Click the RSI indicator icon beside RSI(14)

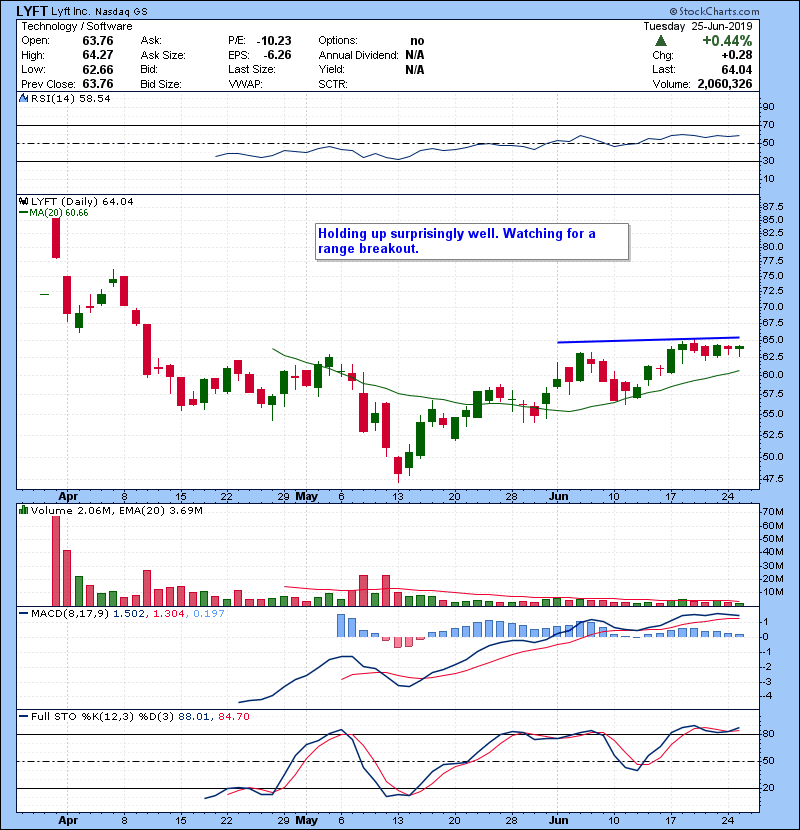coord(23,98)
